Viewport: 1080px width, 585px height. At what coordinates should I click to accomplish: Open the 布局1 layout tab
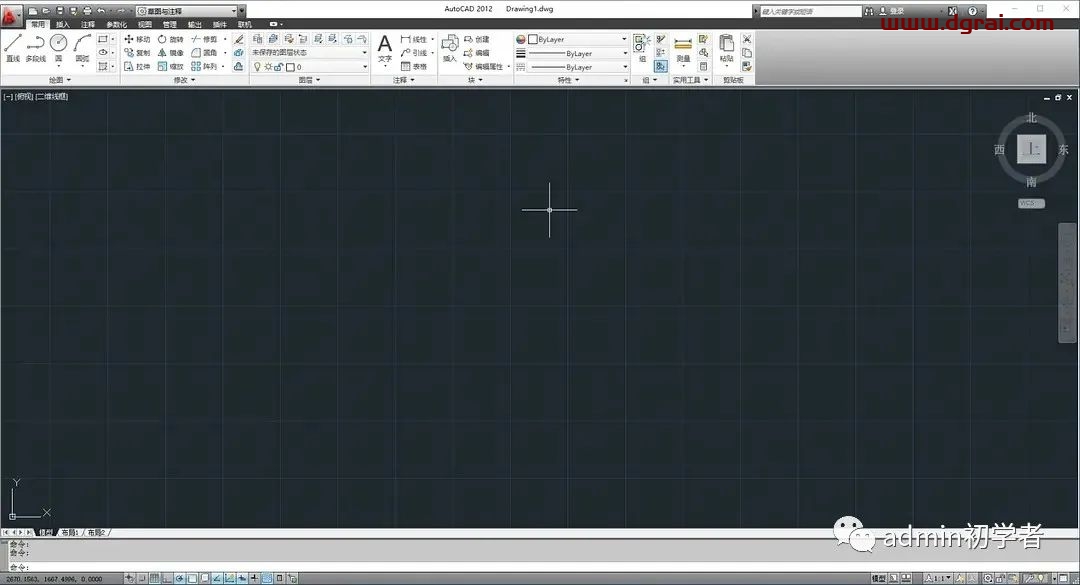point(70,533)
